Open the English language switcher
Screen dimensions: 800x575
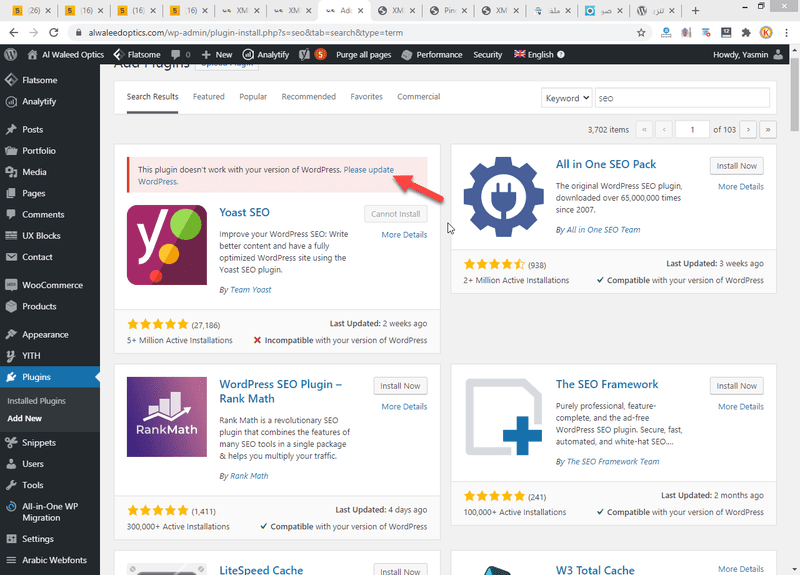[534, 55]
